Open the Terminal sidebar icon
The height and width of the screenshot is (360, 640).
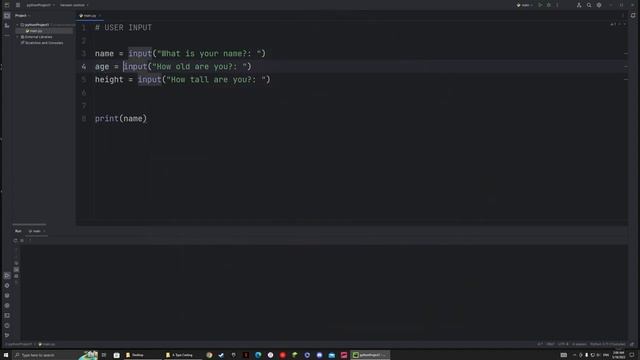click(7, 316)
